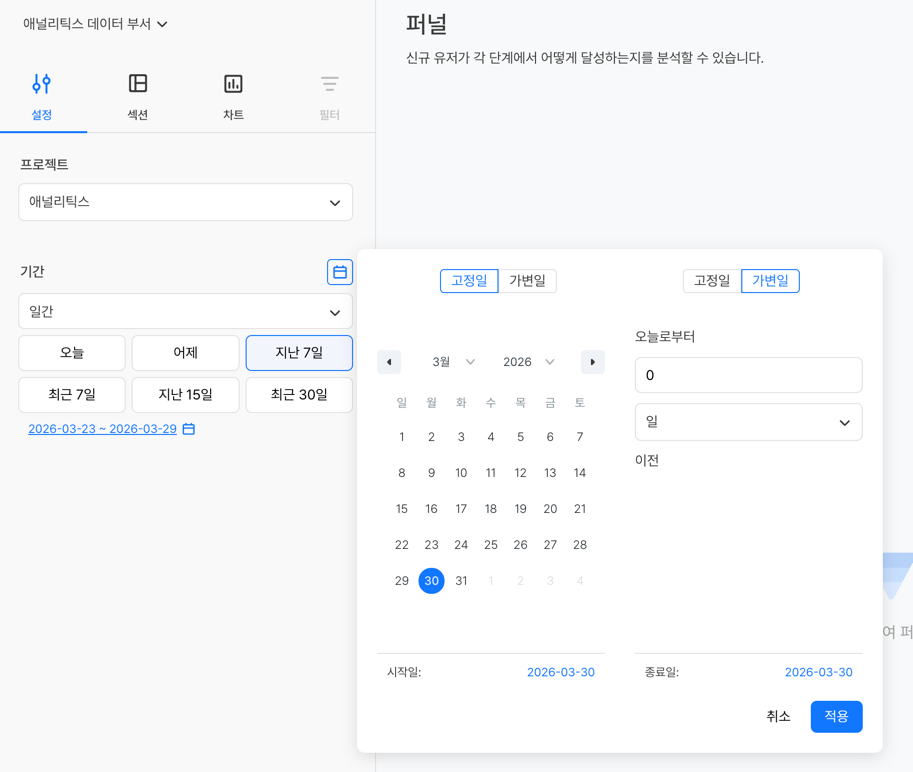Switch end date to 고정일
The height and width of the screenshot is (772, 913).
point(712,281)
